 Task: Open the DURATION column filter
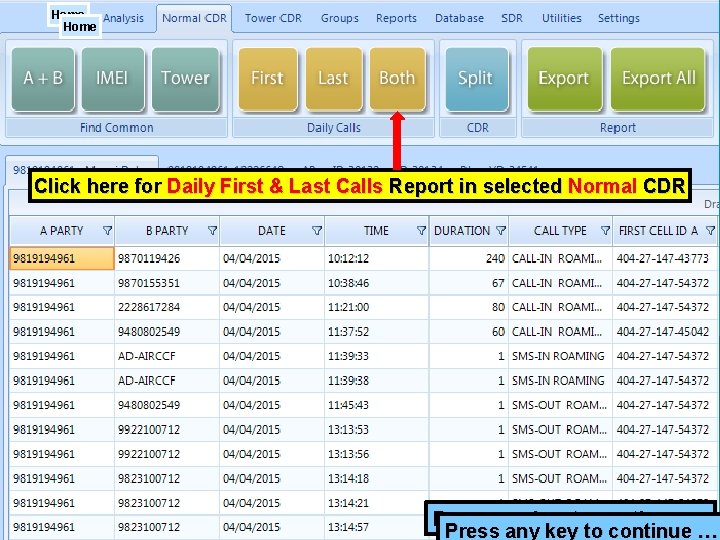pos(501,231)
